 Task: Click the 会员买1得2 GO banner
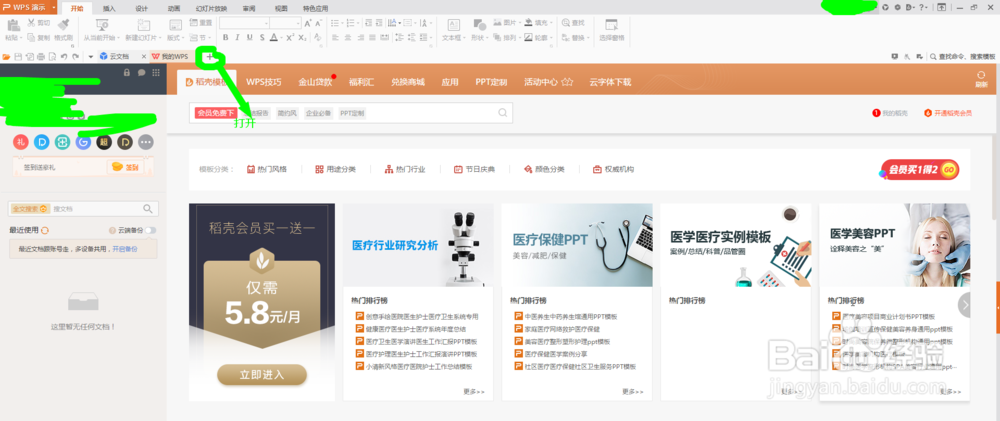pyautogui.click(x=920, y=169)
